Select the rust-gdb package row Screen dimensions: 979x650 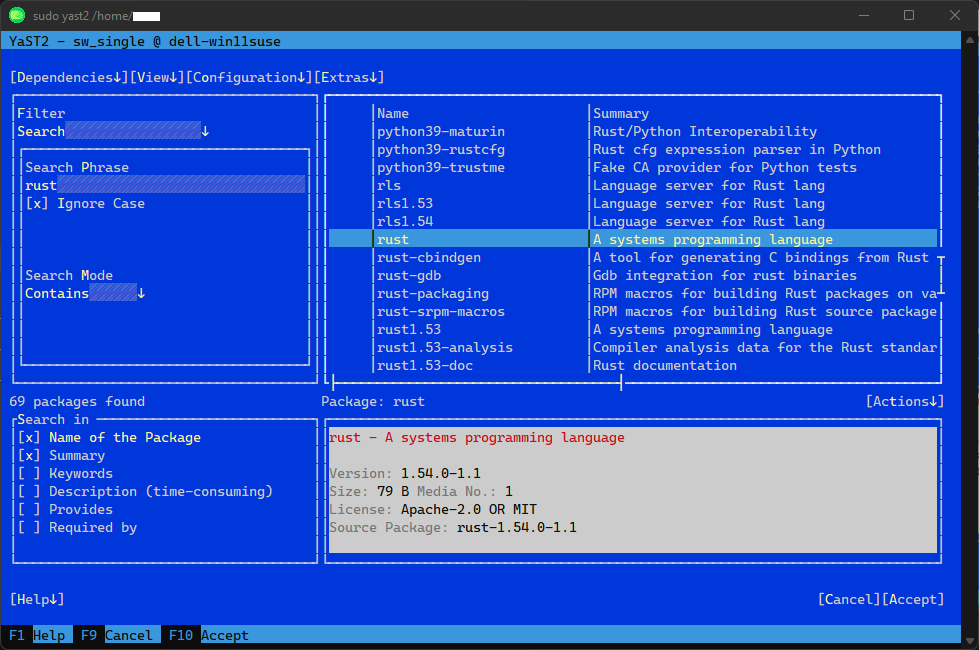click(633, 275)
